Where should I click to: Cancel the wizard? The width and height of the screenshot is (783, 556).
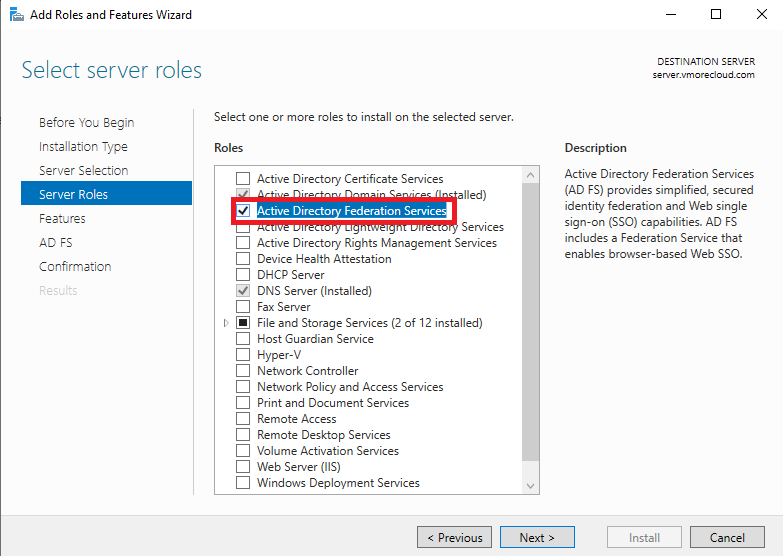[727, 537]
